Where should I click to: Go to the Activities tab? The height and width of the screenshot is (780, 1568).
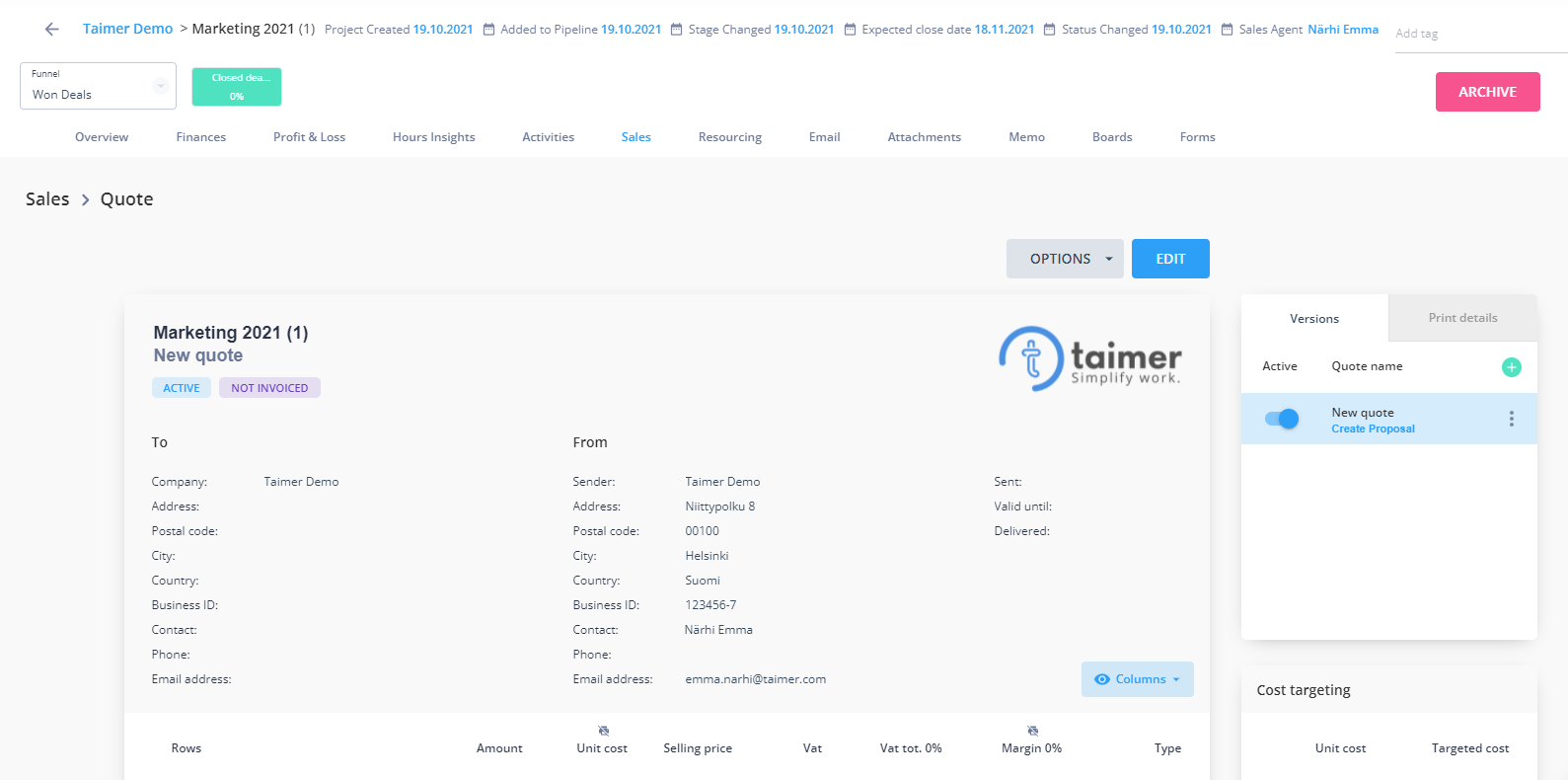548,137
